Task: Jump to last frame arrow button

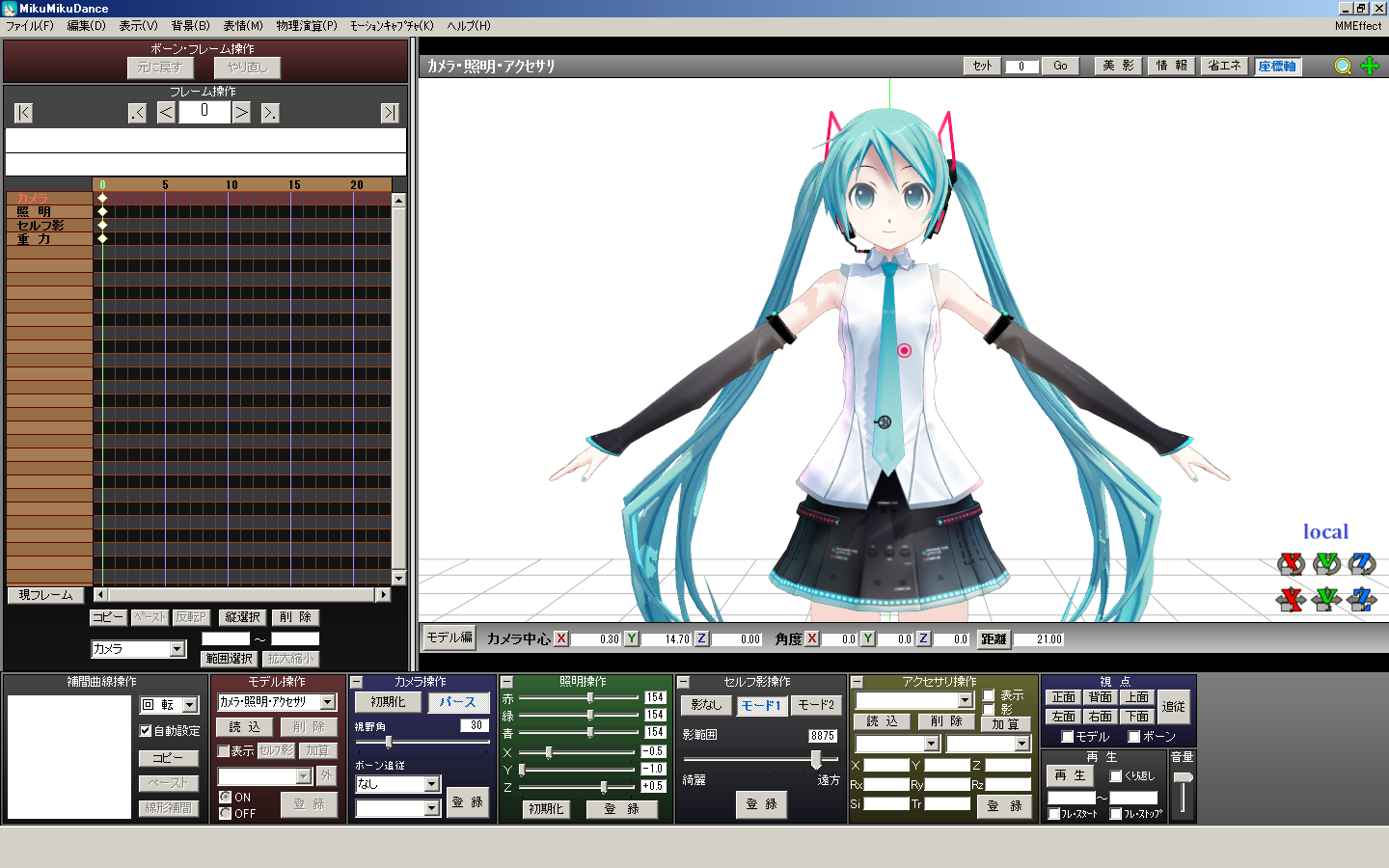Action: click(390, 113)
